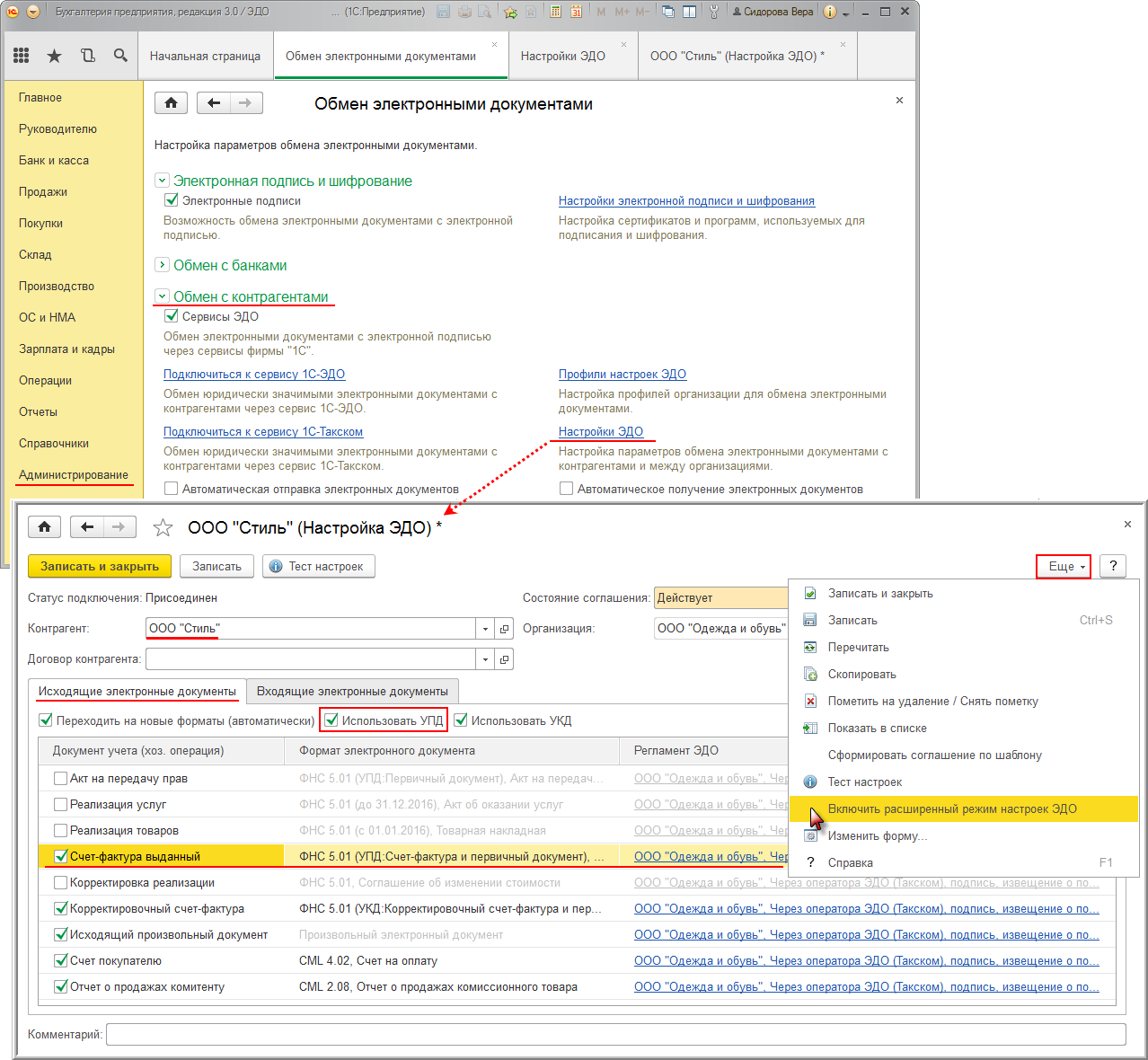This screenshot has width=1148, height=1060.
Task: Toggle Переходить на новые форматы checkbox
Action: [x=46, y=720]
